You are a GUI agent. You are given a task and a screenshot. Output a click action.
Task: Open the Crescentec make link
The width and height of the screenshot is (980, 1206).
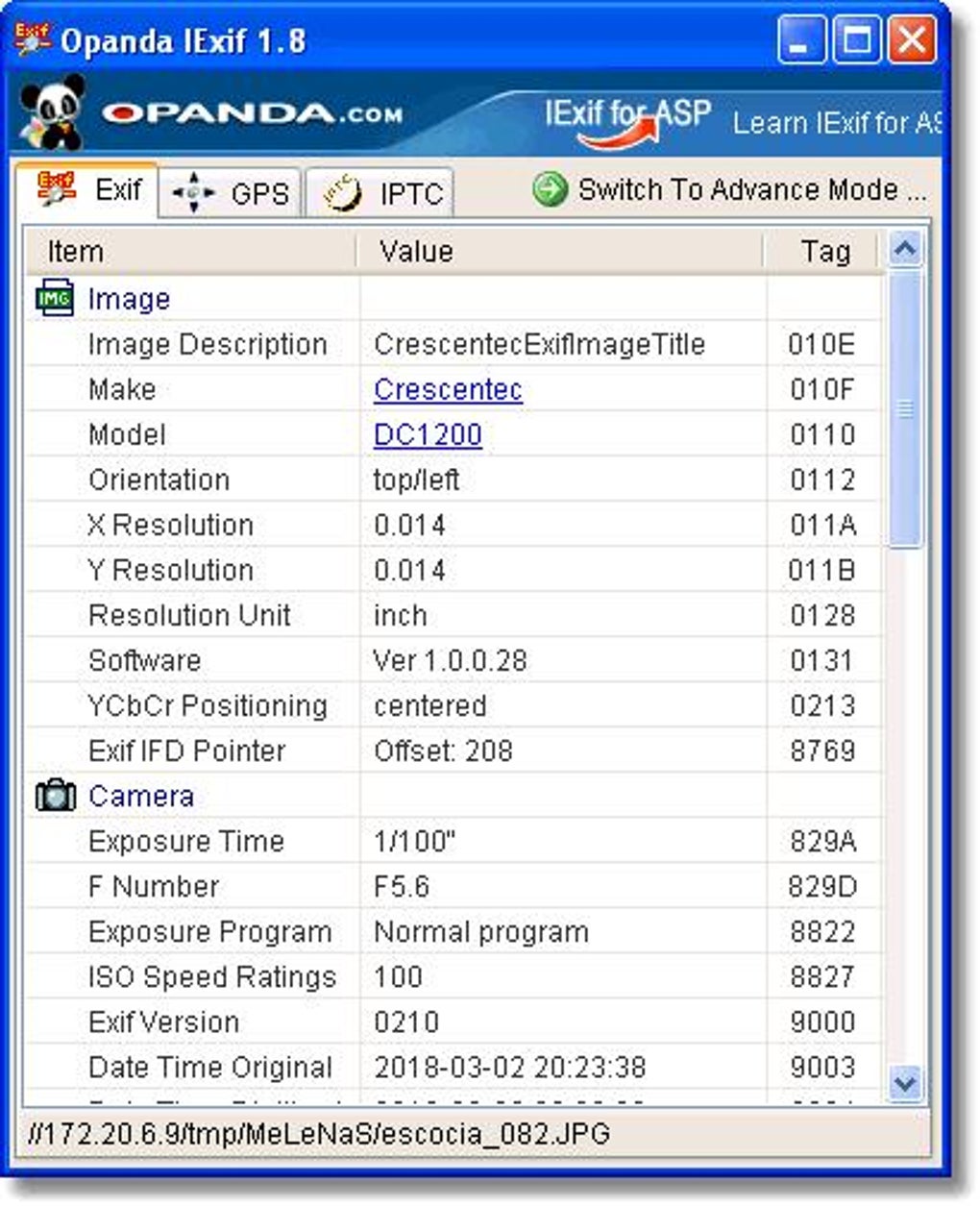point(448,389)
